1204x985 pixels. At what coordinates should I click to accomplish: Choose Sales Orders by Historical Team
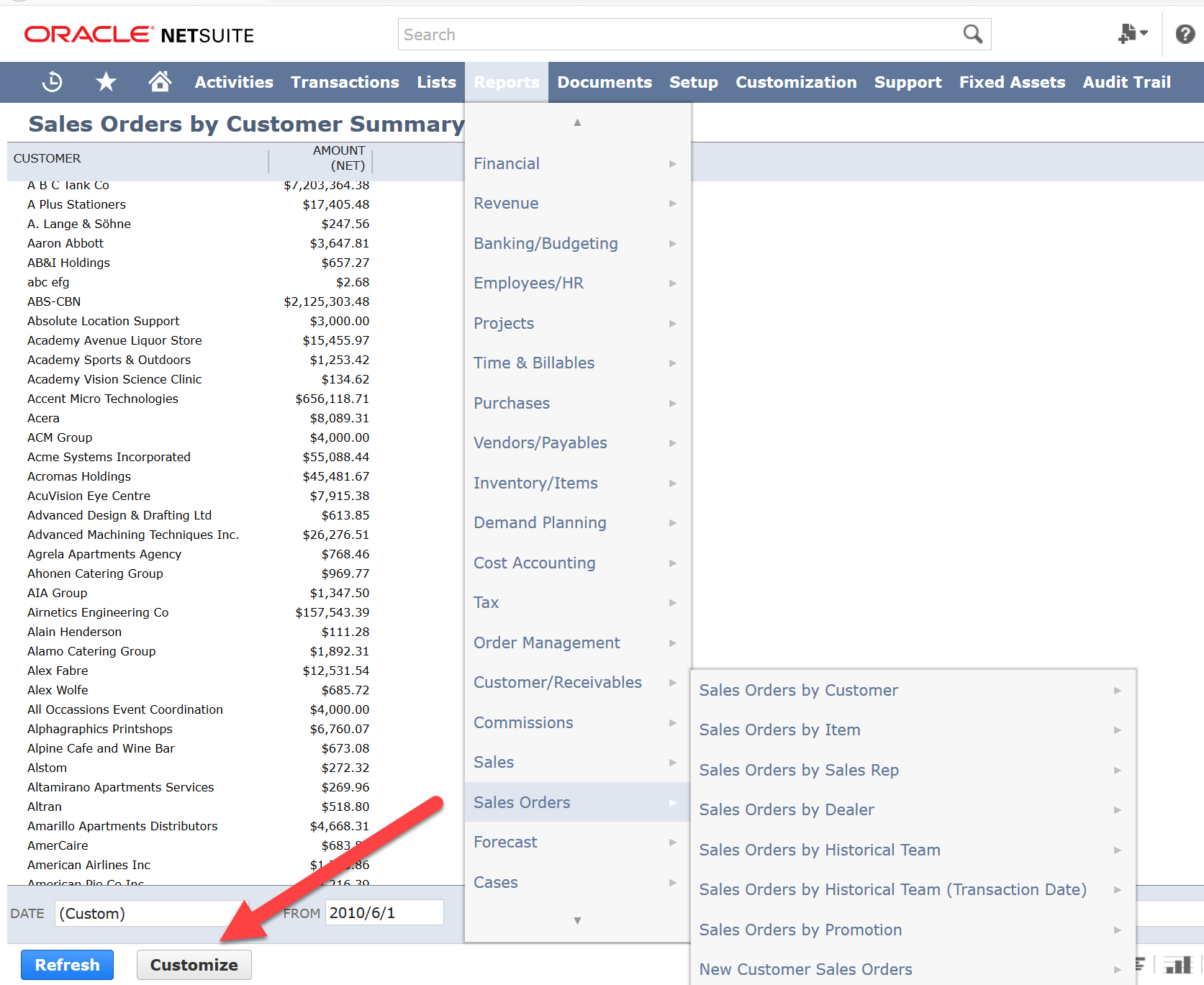coord(913,850)
